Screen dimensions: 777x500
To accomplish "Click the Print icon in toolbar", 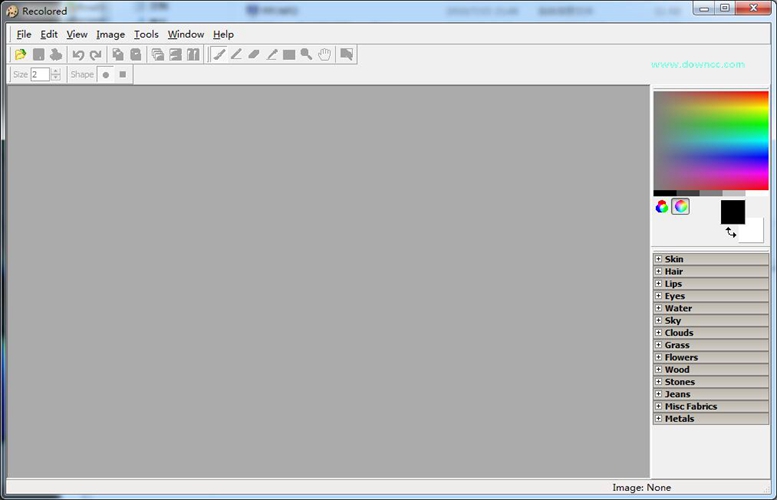I will (56, 55).
